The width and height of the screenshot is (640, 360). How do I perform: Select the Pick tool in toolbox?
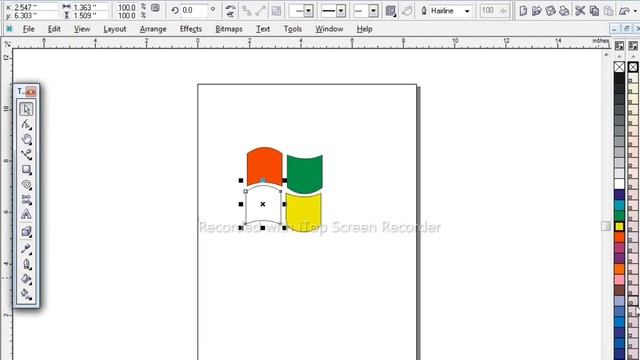pos(27,109)
